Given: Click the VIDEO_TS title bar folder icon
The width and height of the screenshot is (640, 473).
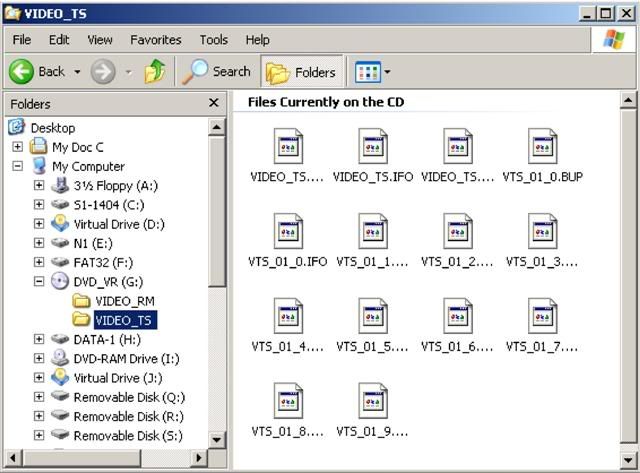Looking at the screenshot, I should [x=12, y=13].
